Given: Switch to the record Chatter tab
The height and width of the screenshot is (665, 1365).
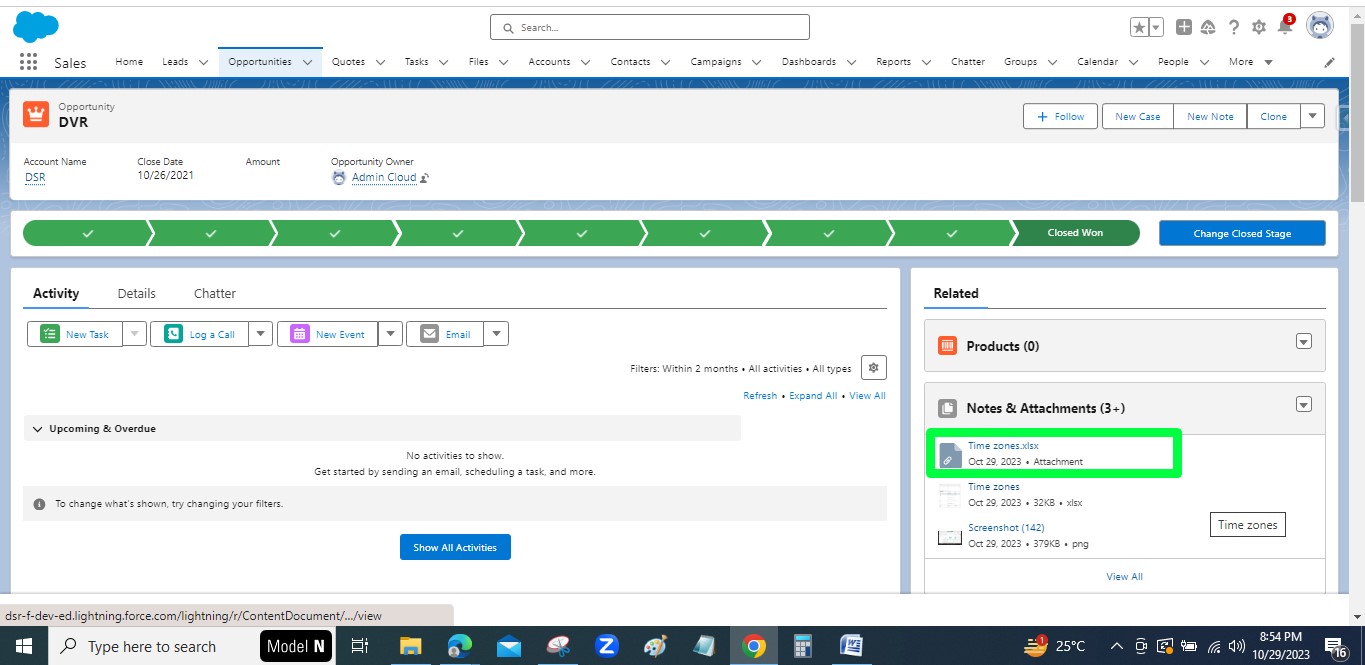Looking at the screenshot, I should pos(215,293).
